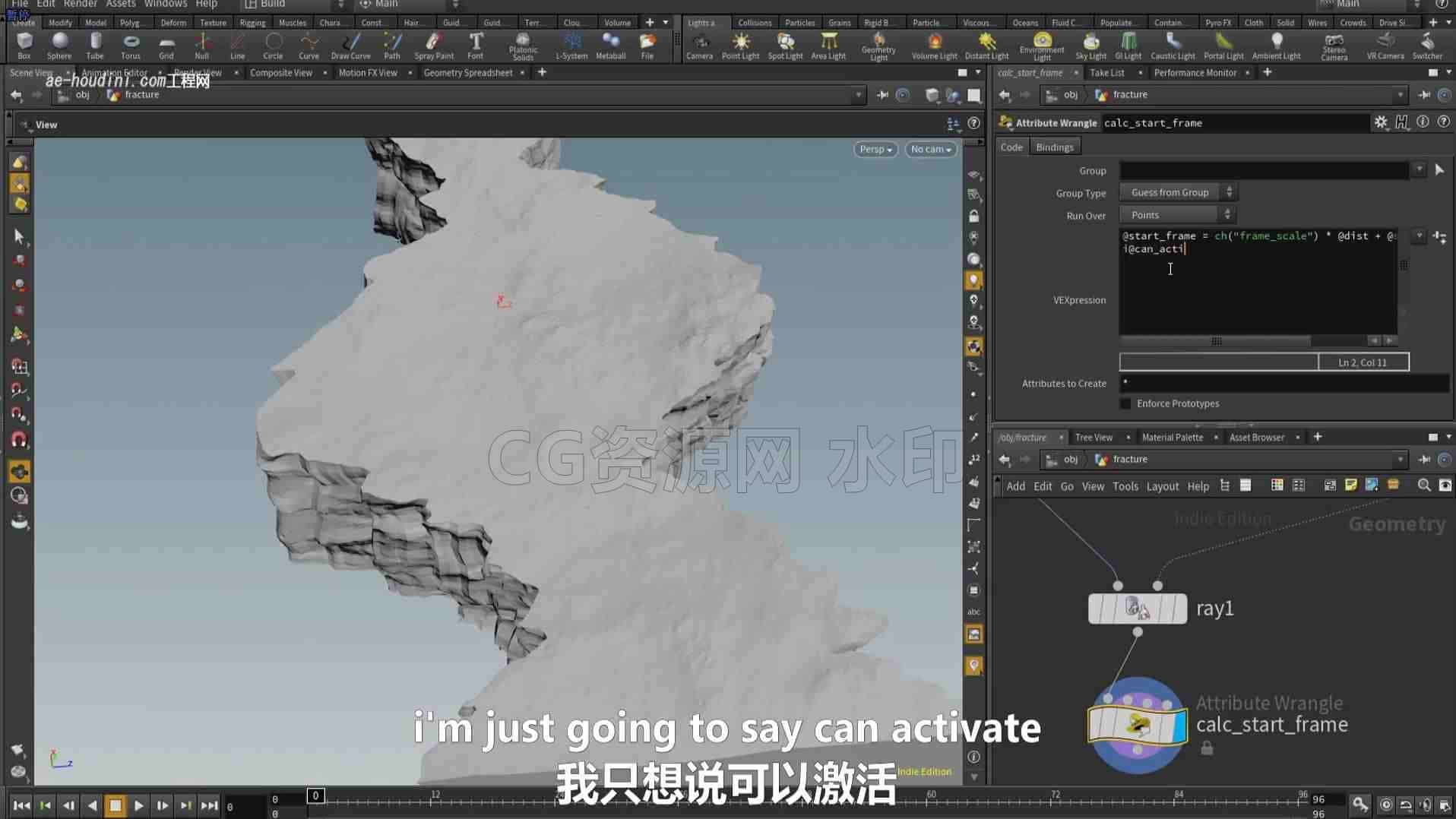Open the Windows menu

(x=165, y=5)
